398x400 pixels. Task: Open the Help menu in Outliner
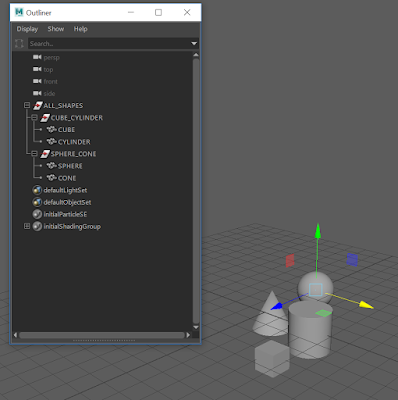[80, 29]
